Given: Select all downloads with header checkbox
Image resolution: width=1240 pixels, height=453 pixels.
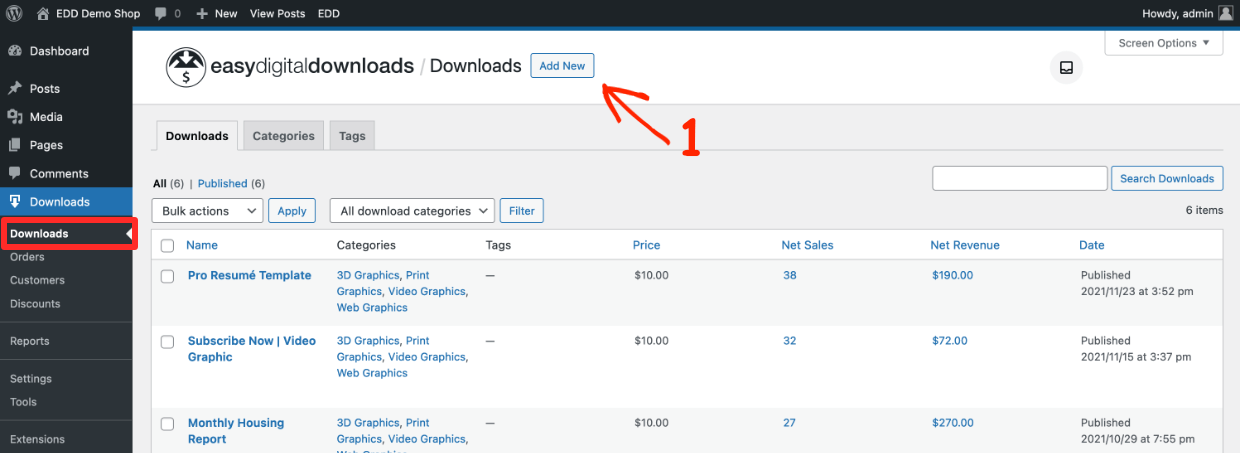Looking at the screenshot, I should point(168,246).
